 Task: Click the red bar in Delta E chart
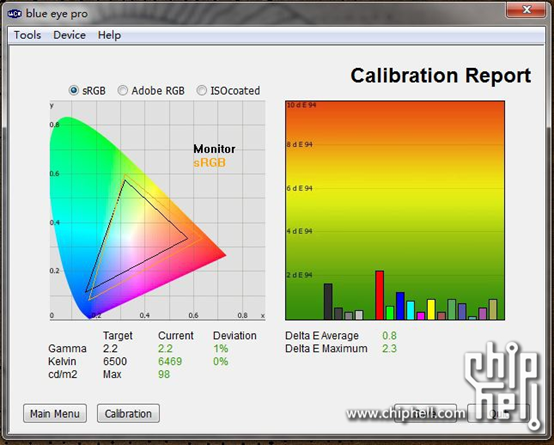coord(379,295)
